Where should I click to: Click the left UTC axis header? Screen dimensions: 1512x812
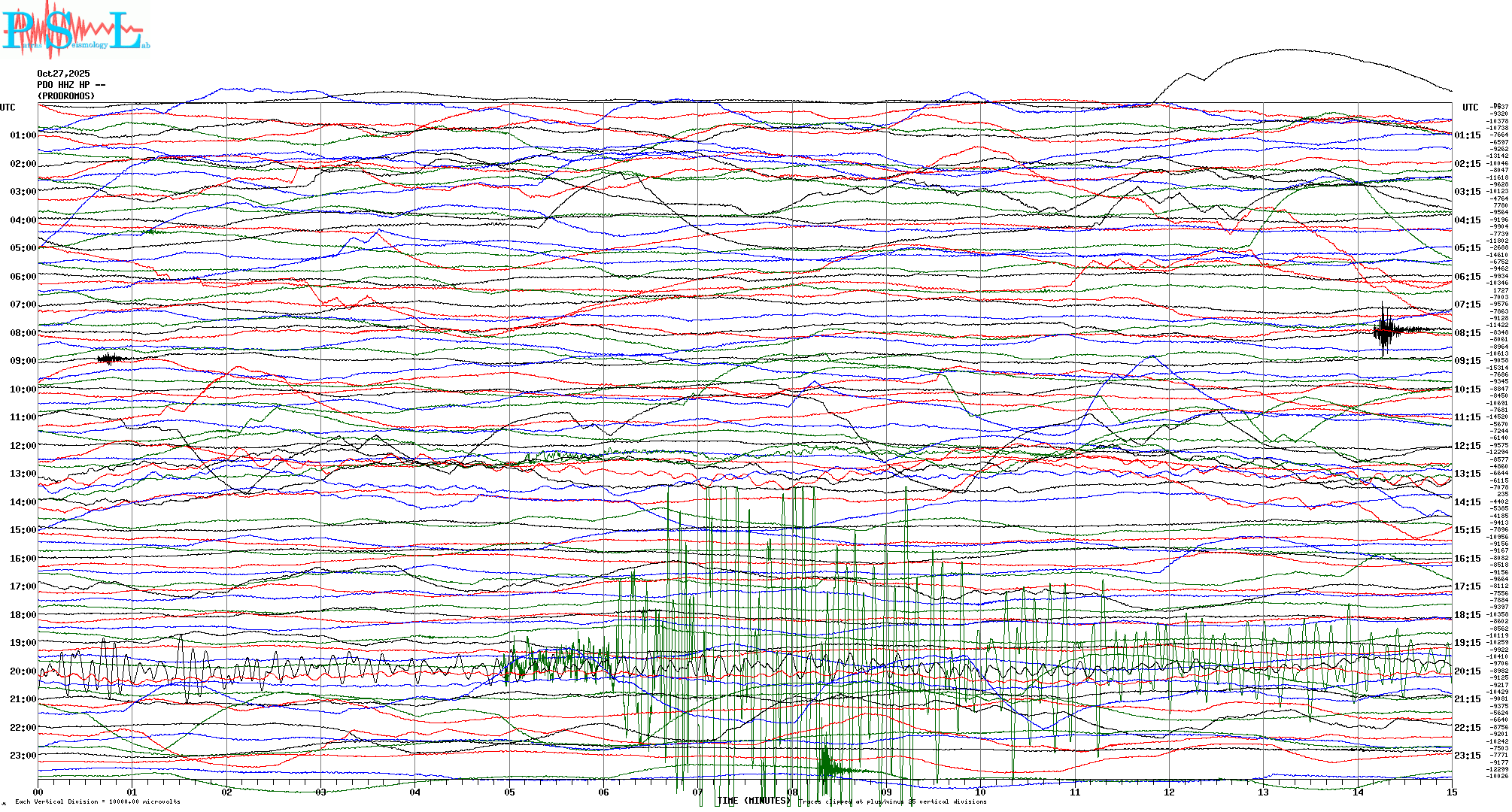coord(8,108)
